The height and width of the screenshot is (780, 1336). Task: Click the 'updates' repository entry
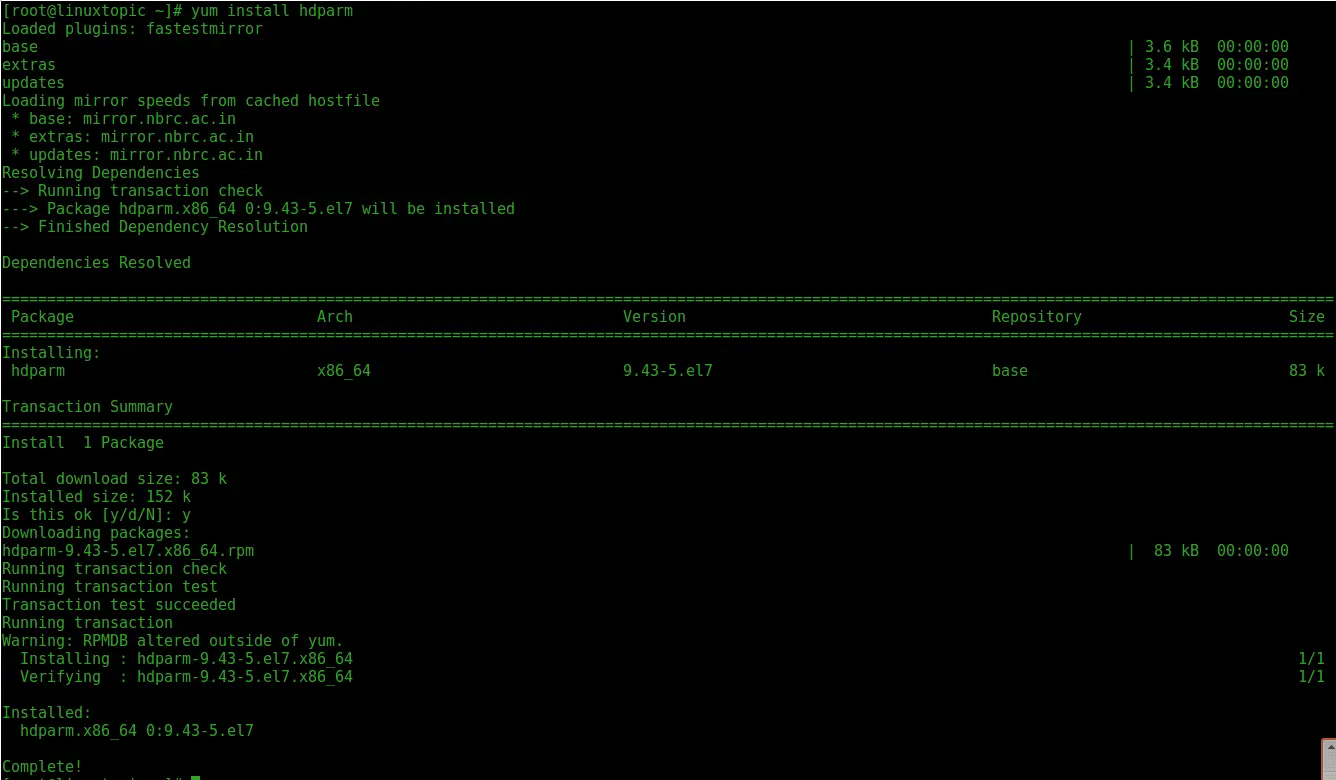click(x=32, y=82)
